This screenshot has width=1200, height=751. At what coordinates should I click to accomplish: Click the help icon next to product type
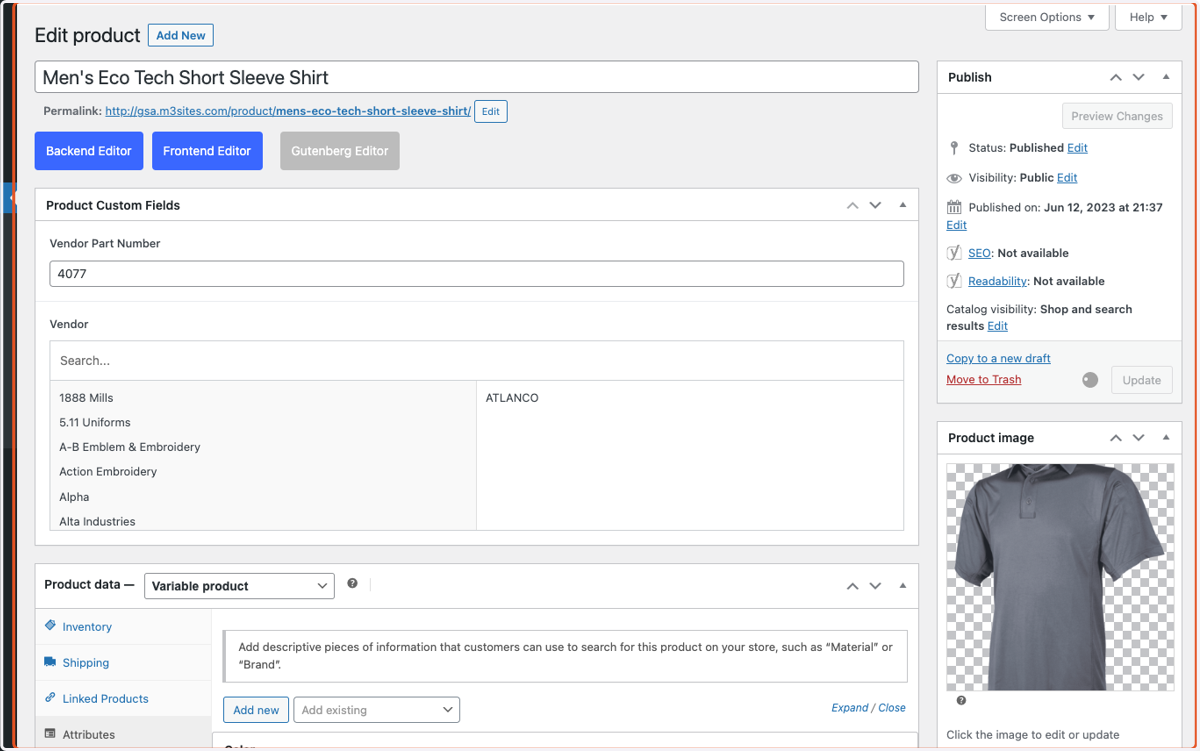coord(352,584)
